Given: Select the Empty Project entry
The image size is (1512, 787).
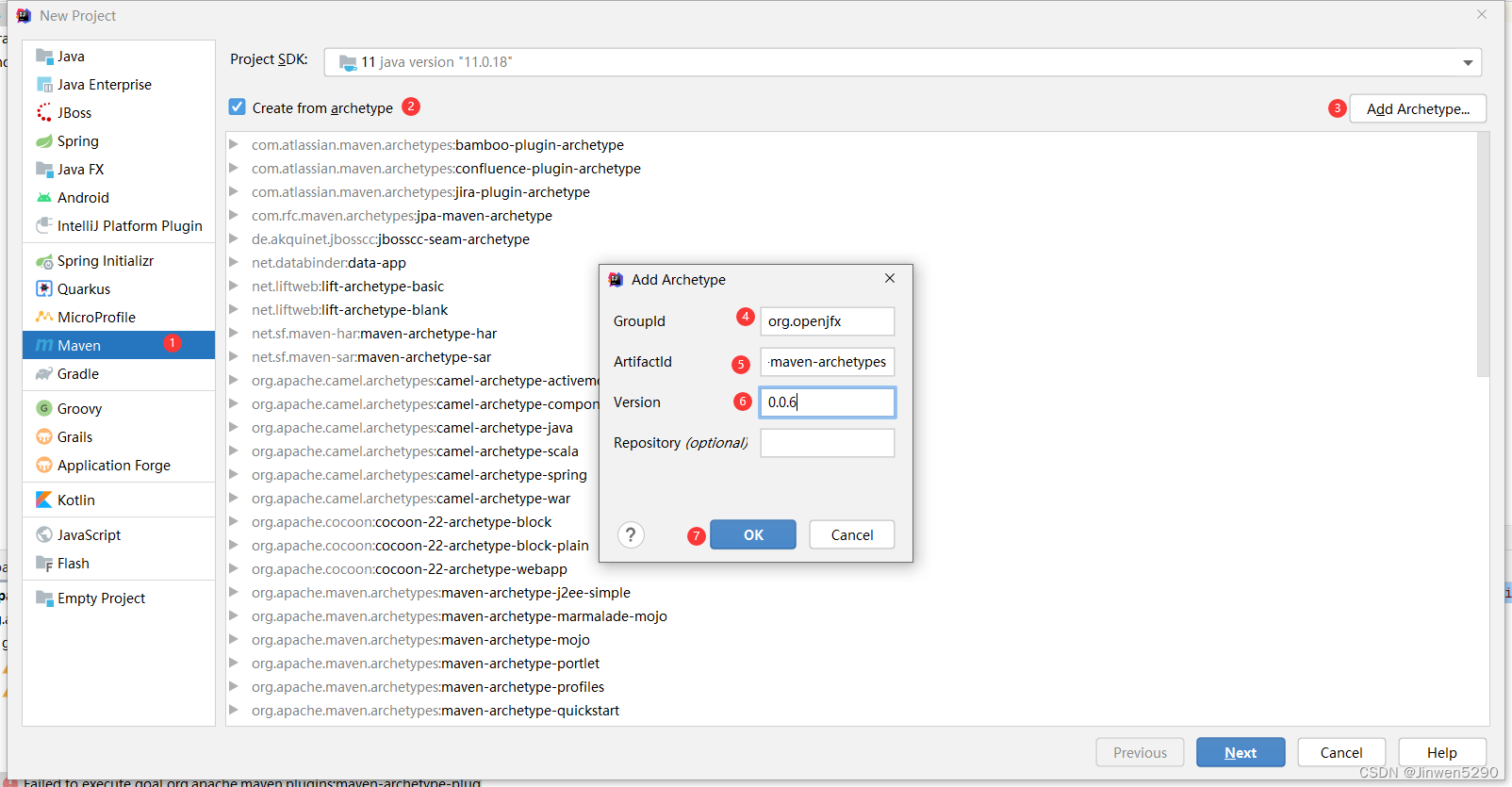Looking at the screenshot, I should [x=119, y=598].
